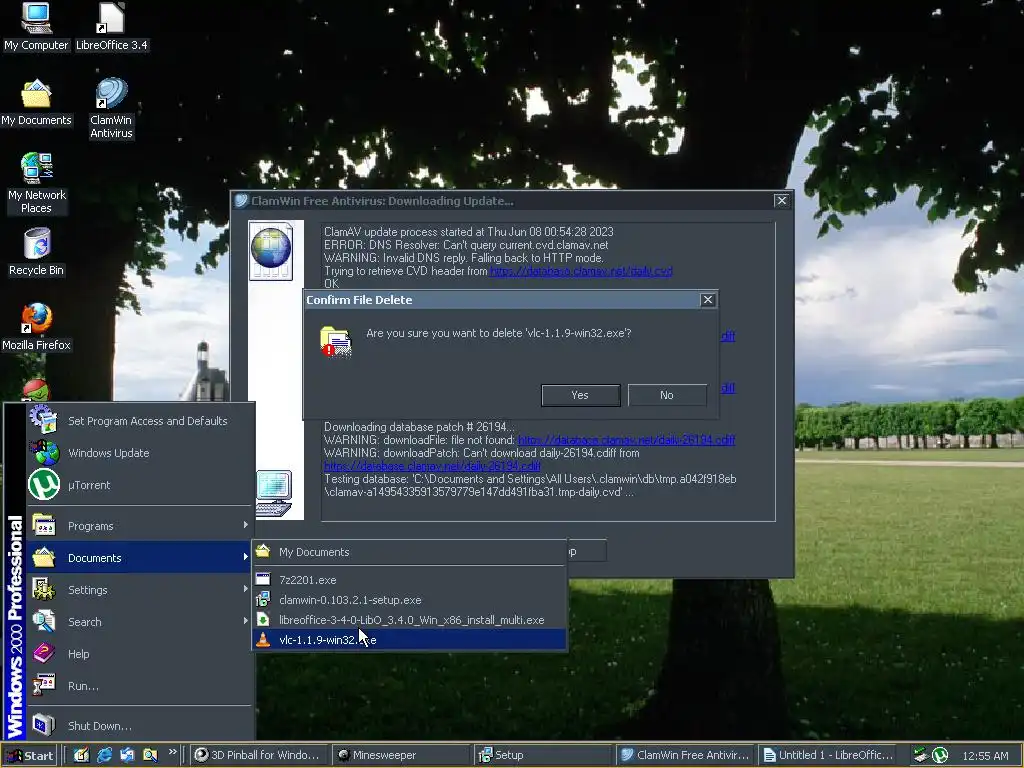The image size is (1024, 768).
Task: Switch to ClamWin Free Antivirus taskbar button
Action: (685, 755)
